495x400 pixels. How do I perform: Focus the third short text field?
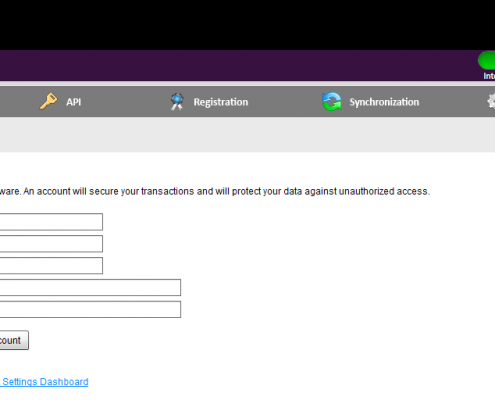click(x=51, y=266)
